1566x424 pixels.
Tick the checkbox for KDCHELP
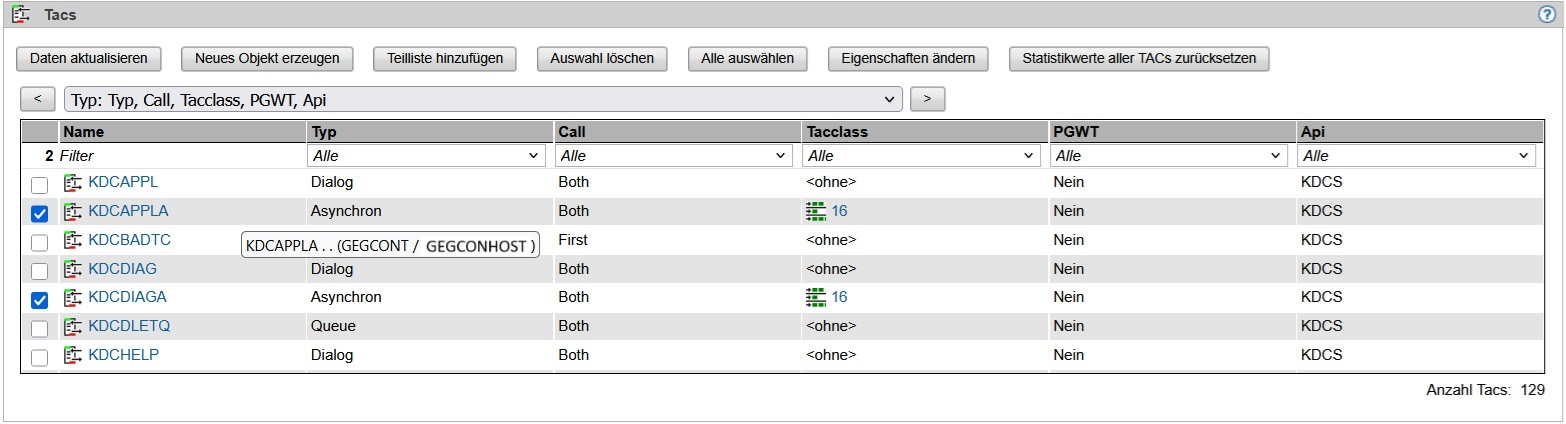click(x=39, y=358)
